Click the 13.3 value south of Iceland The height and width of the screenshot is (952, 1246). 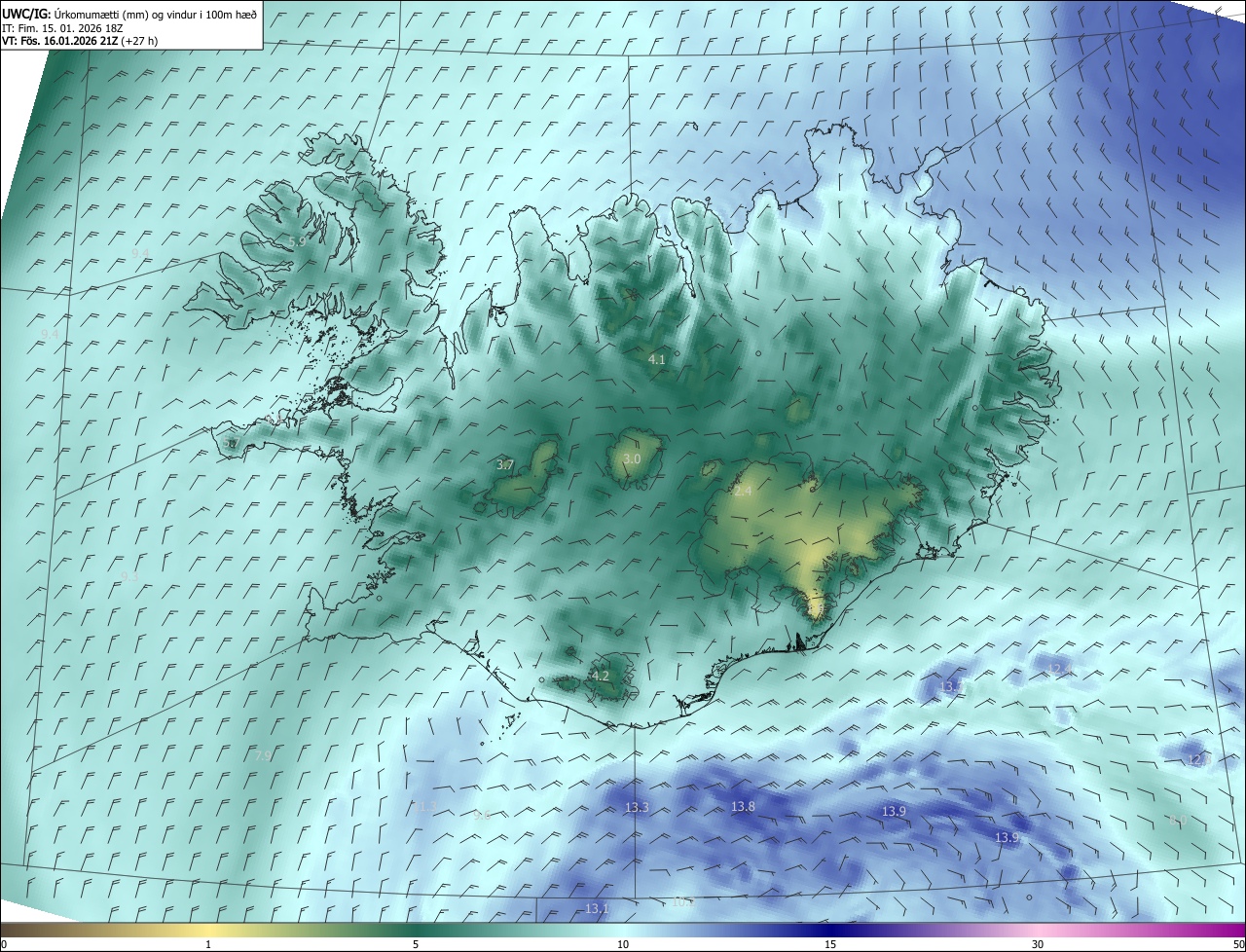point(637,808)
